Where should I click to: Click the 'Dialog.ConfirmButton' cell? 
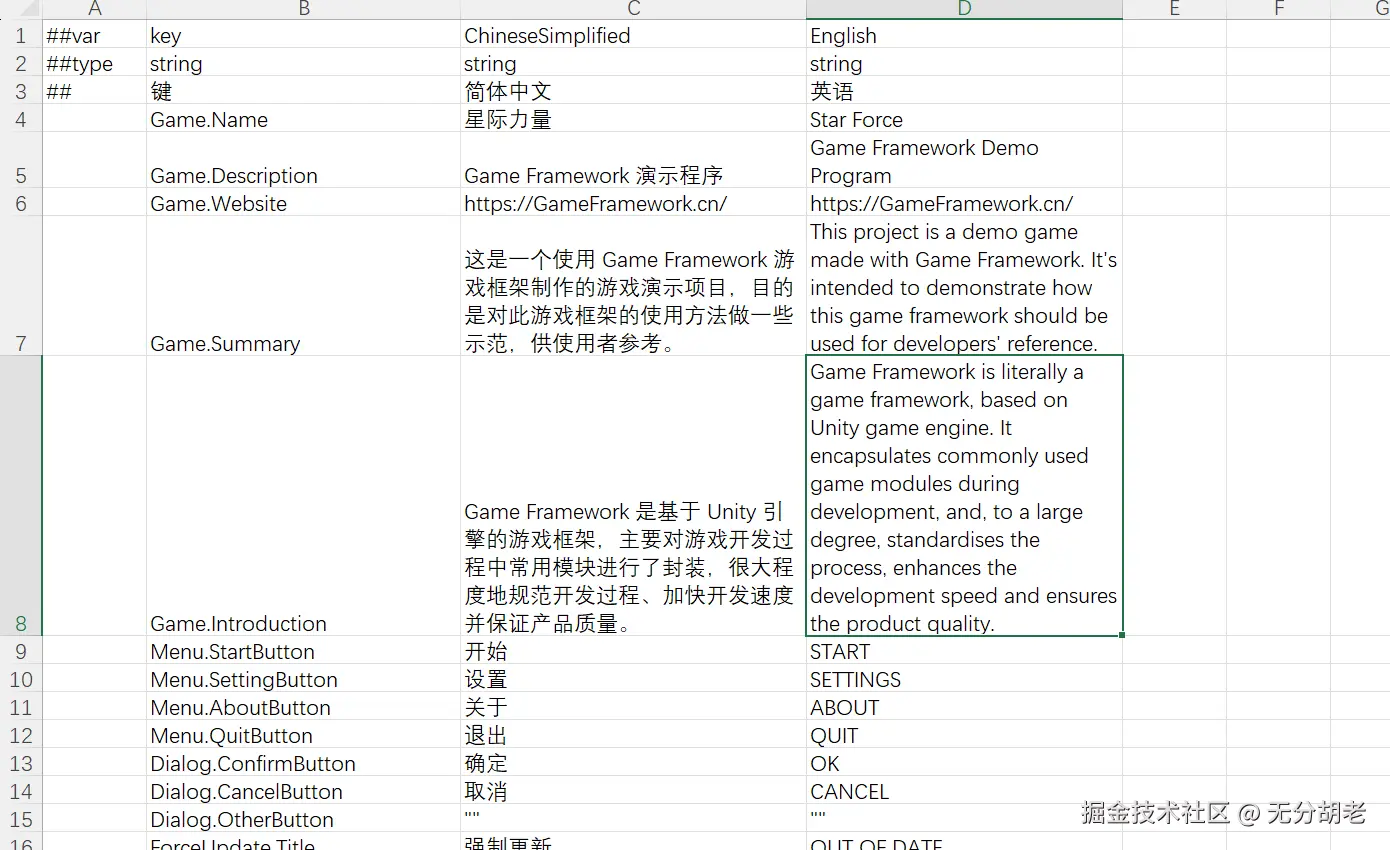click(x=303, y=763)
